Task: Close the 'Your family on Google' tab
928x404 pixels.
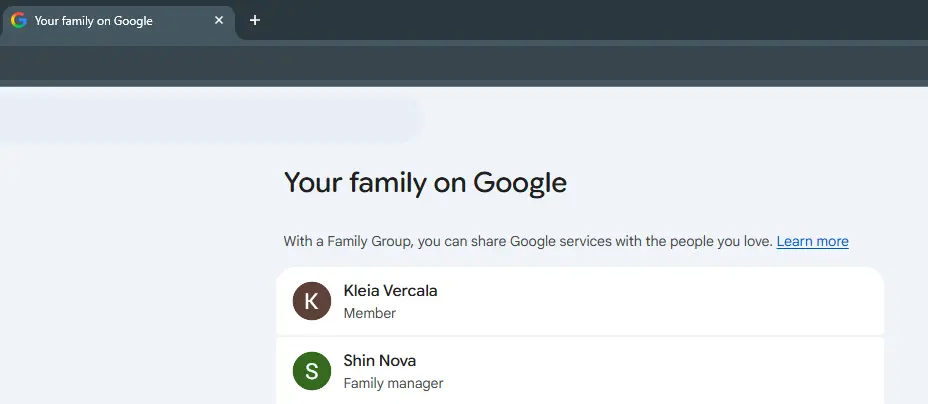Action: 219,21
